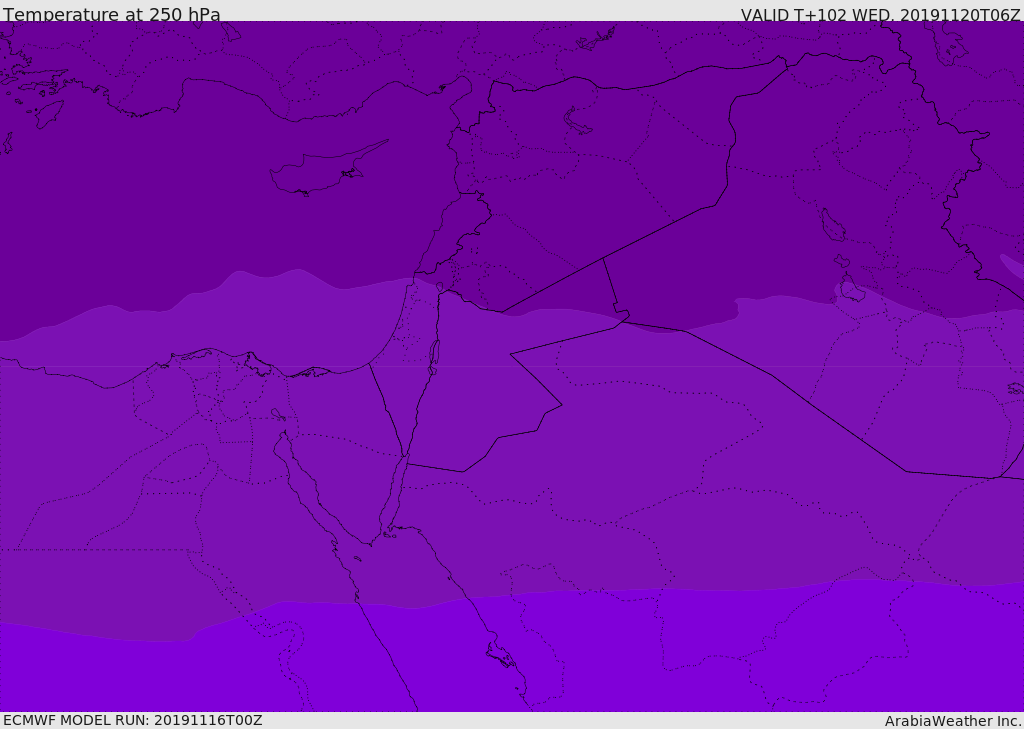This screenshot has width=1024, height=729.
Task: Click the 'ECMWF MODEL RUN: 20191116T00Z' text
Action: [133, 720]
